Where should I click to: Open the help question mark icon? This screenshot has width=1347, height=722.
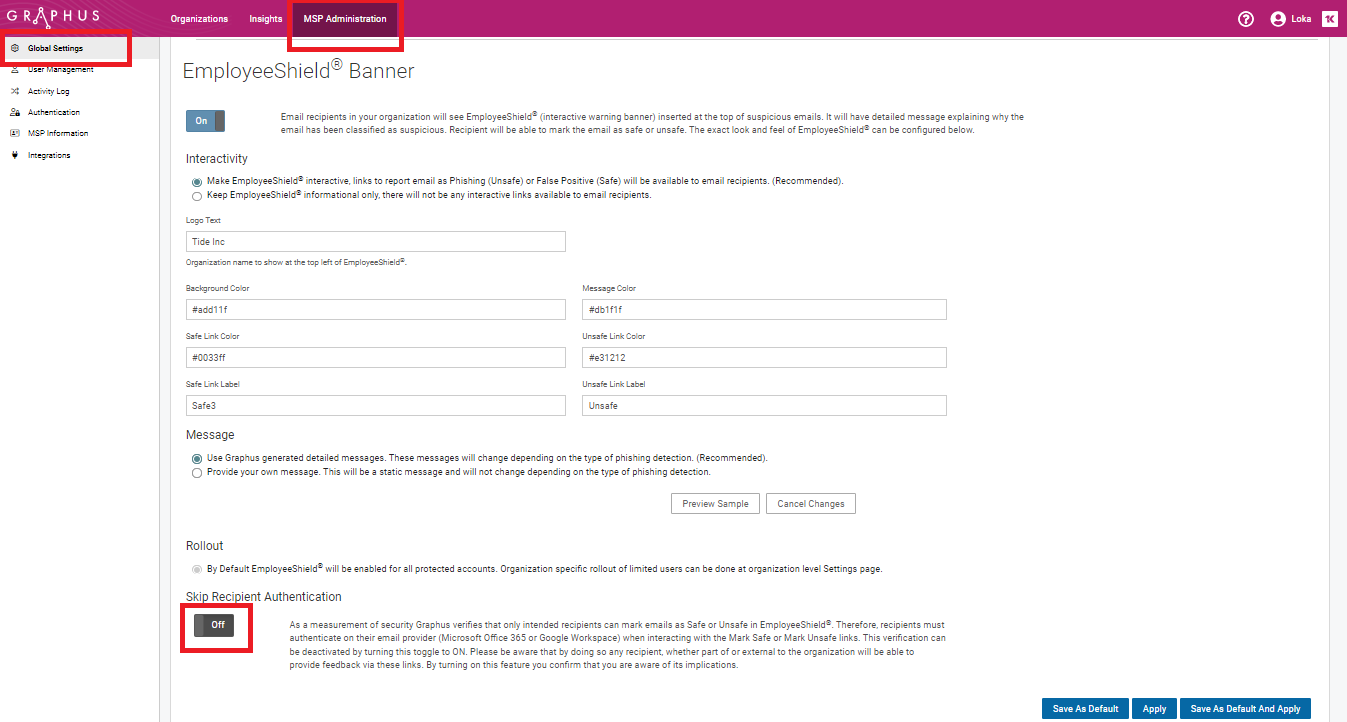1245,19
